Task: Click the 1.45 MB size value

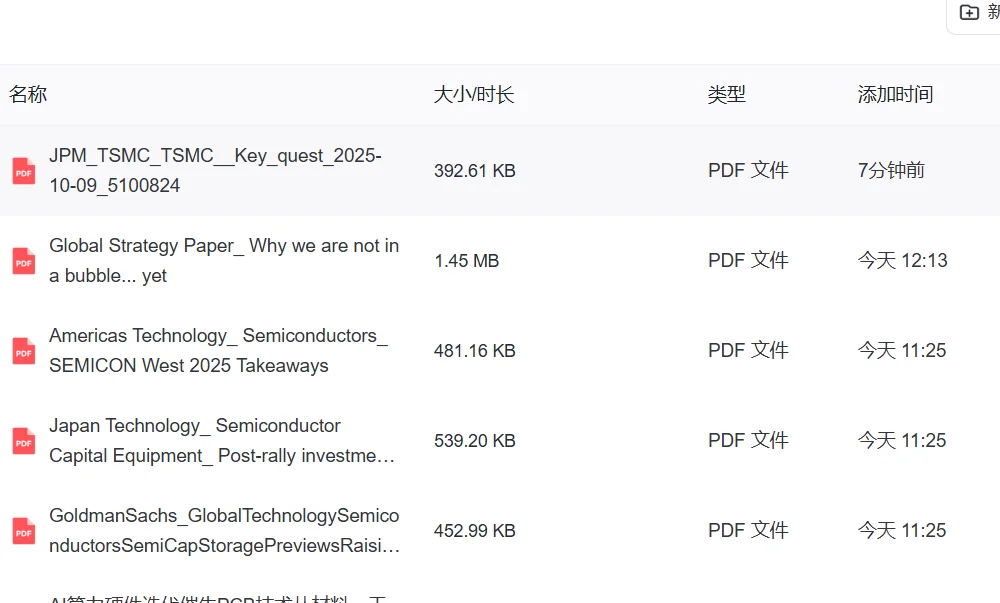Action: point(466,261)
